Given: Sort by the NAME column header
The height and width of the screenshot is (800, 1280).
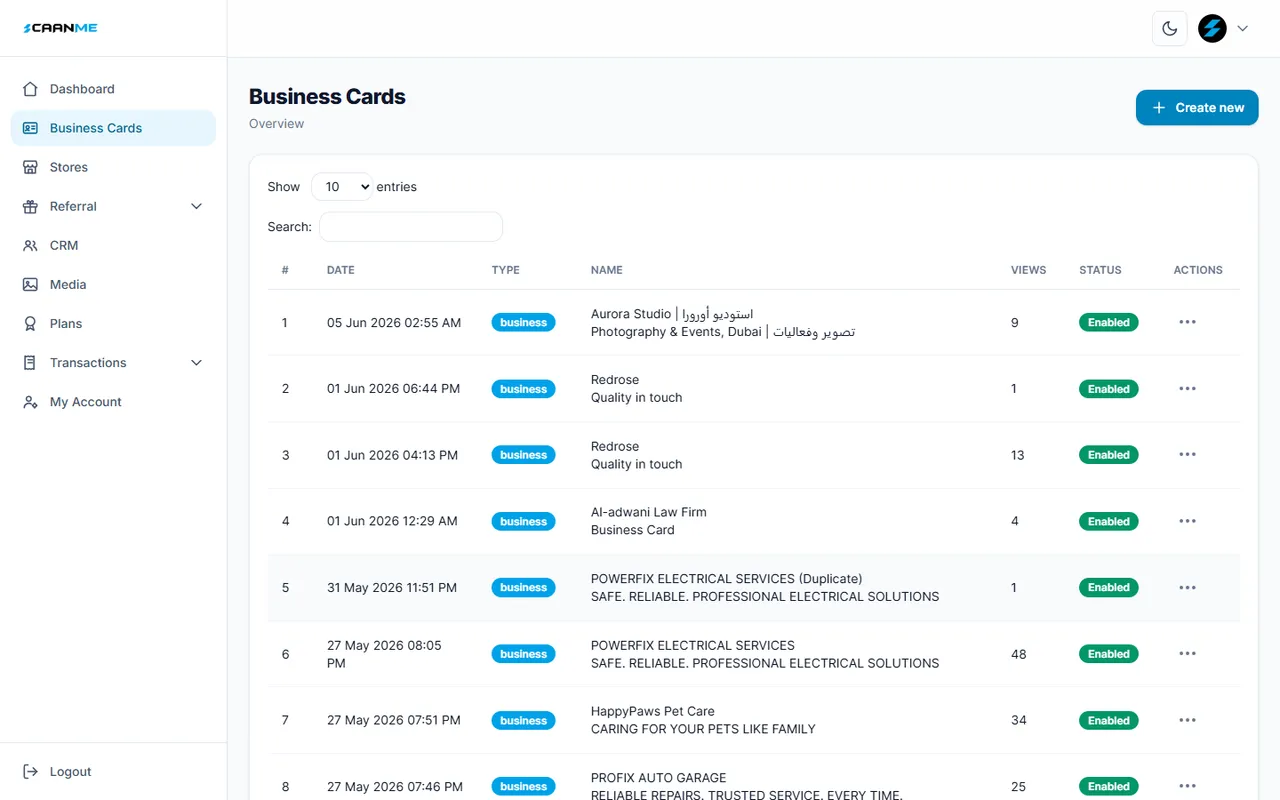Looking at the screenshot, I should coord(607,270).
